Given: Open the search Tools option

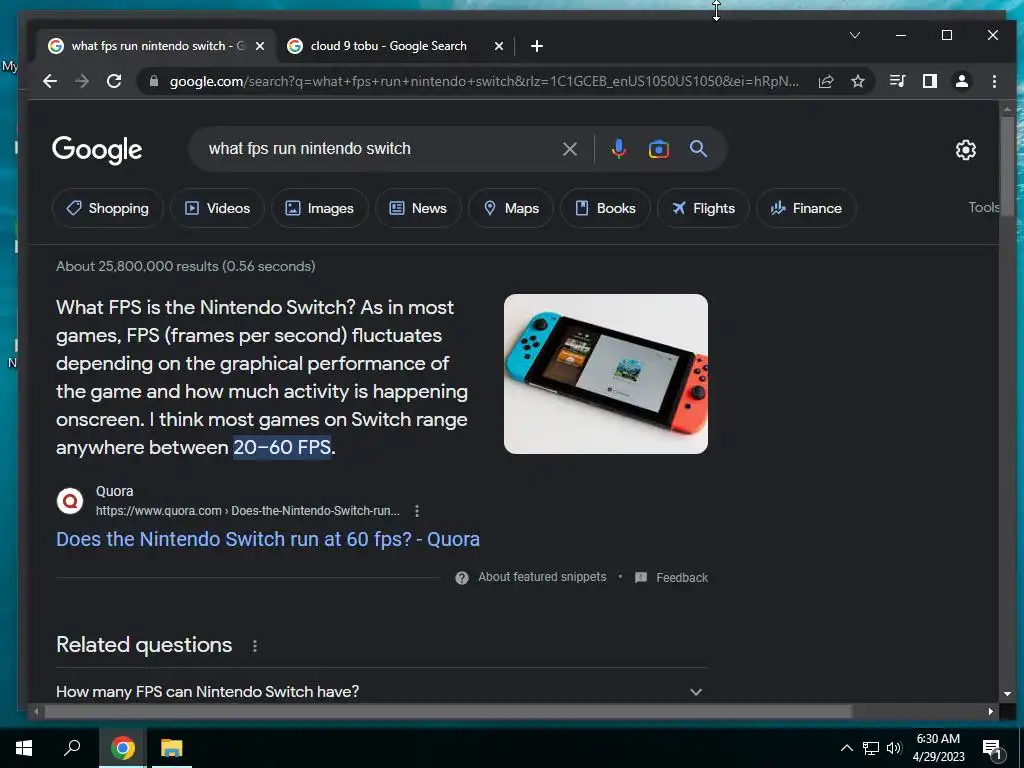Looking at the screenshot, I should pyautogui.click(x=983, y=207).
